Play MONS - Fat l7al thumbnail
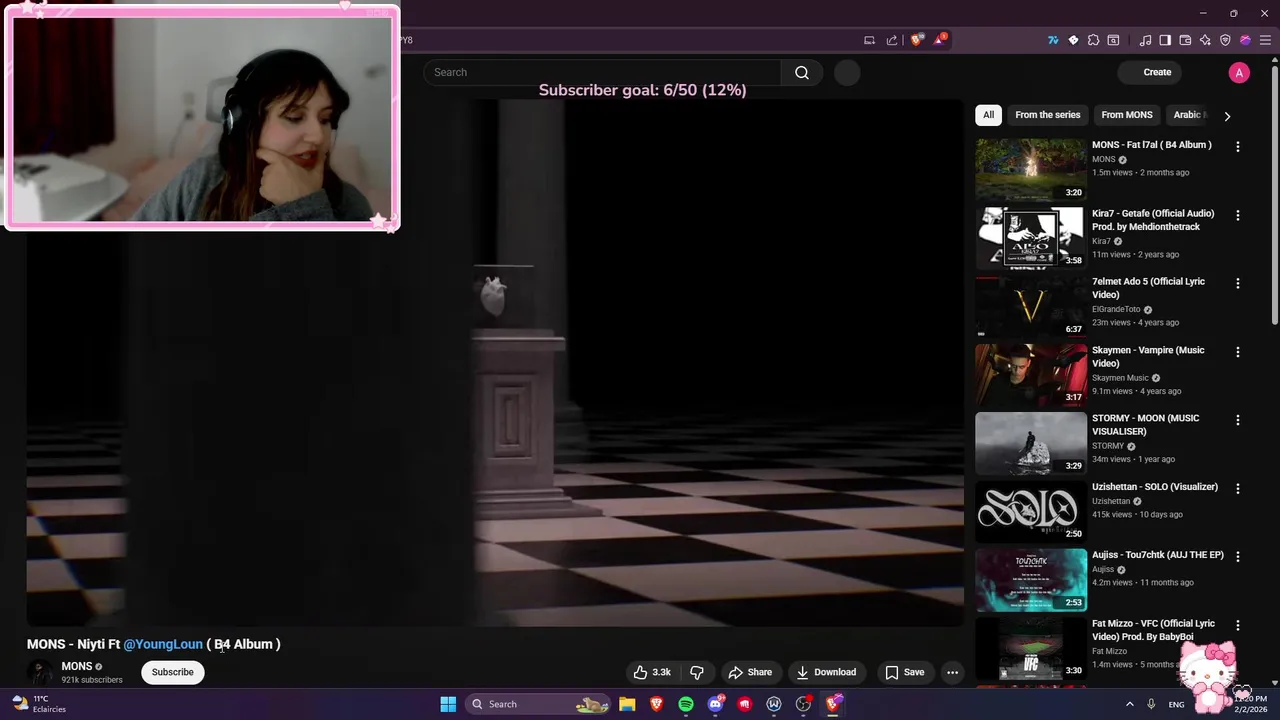Image resolution: width=1280 pixels, height=720 pixels. [x=1030, y=169]
